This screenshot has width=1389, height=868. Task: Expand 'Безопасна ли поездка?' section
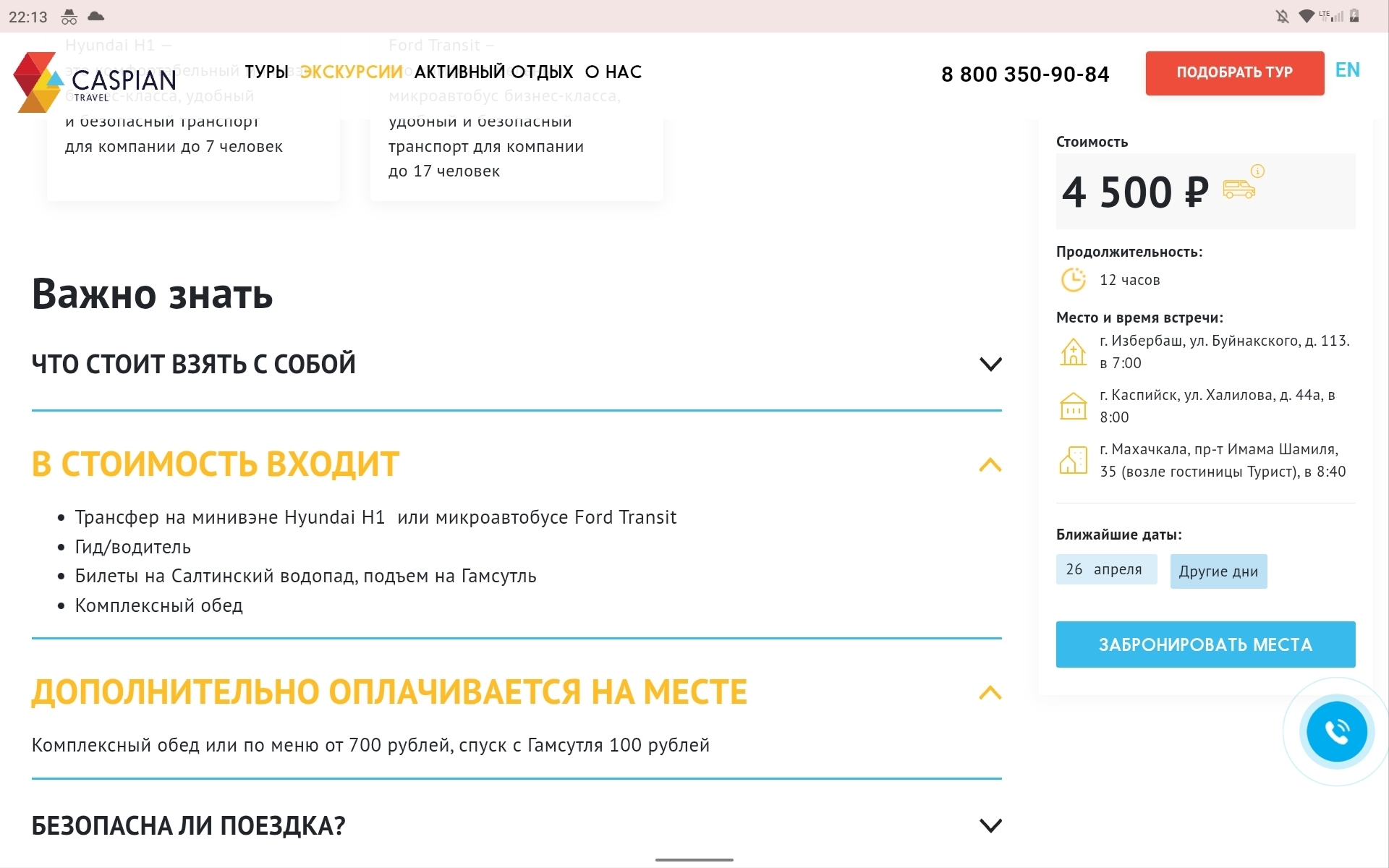tap(990, 825)
